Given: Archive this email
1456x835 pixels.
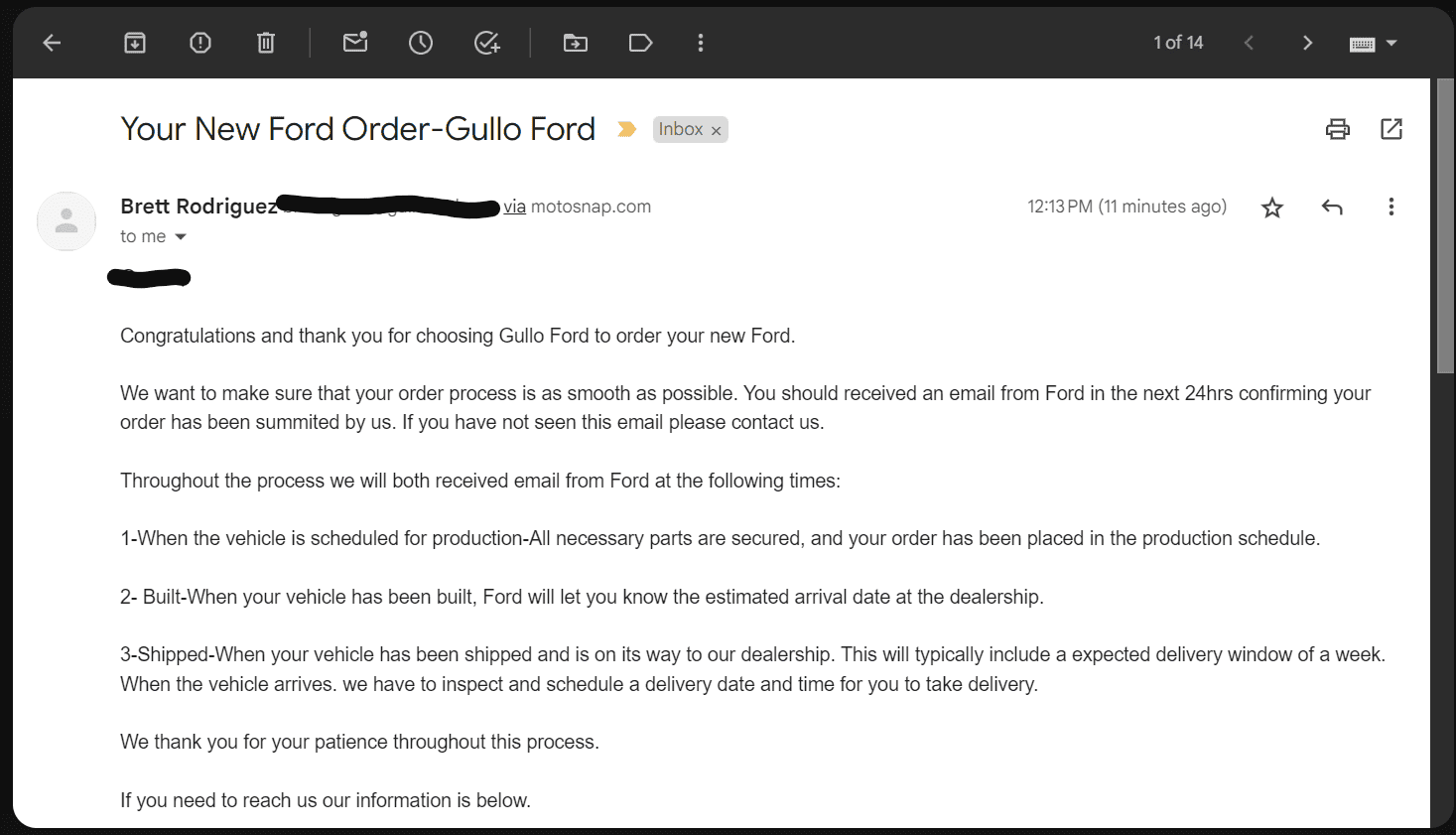Looking at the screenshot, I should pos(135,43).
